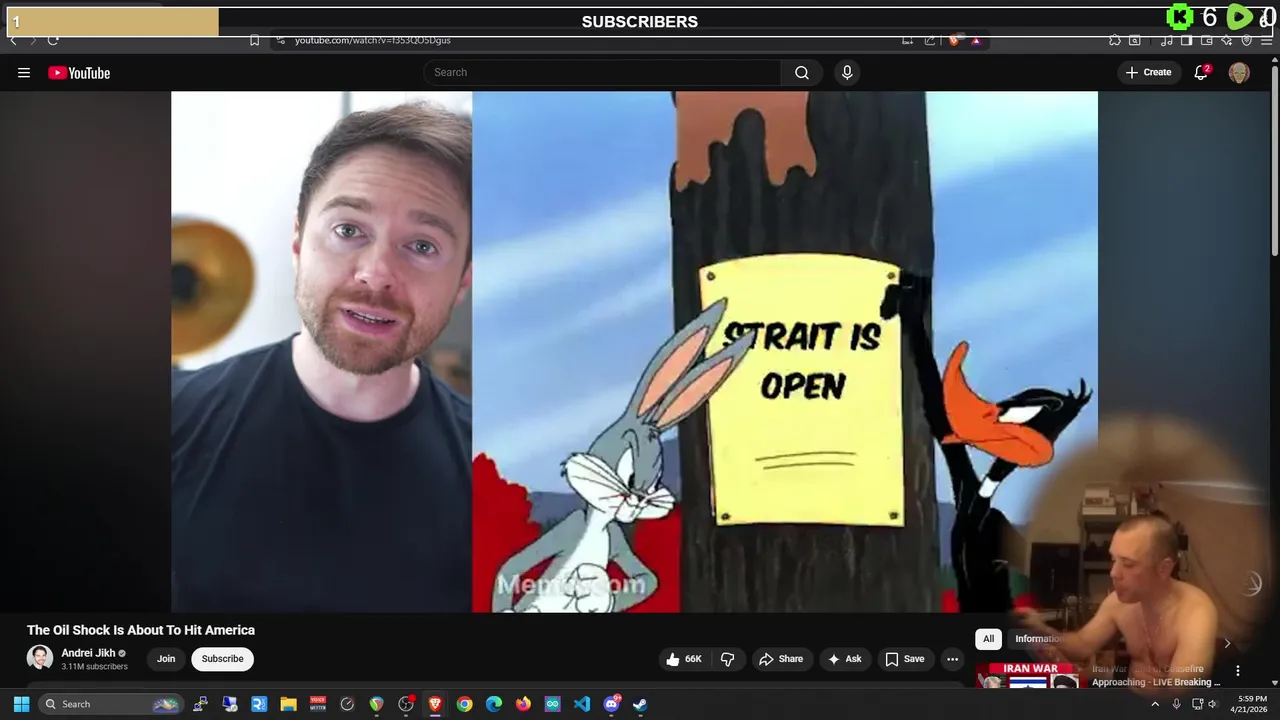Click the video player to pause
The image size is (1280, 720).
click(x=634, y=351)
